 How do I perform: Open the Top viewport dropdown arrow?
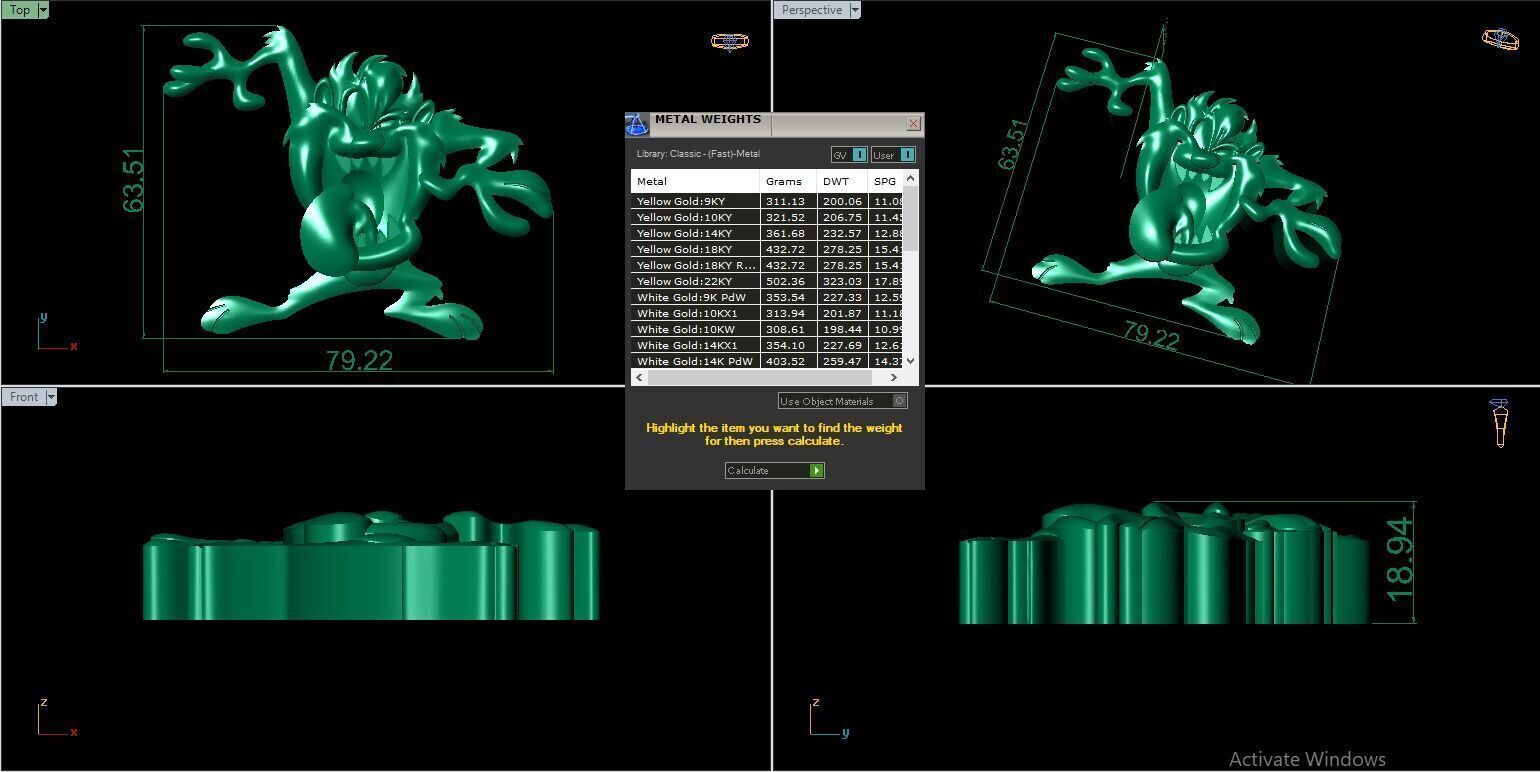tap(43, 10)
